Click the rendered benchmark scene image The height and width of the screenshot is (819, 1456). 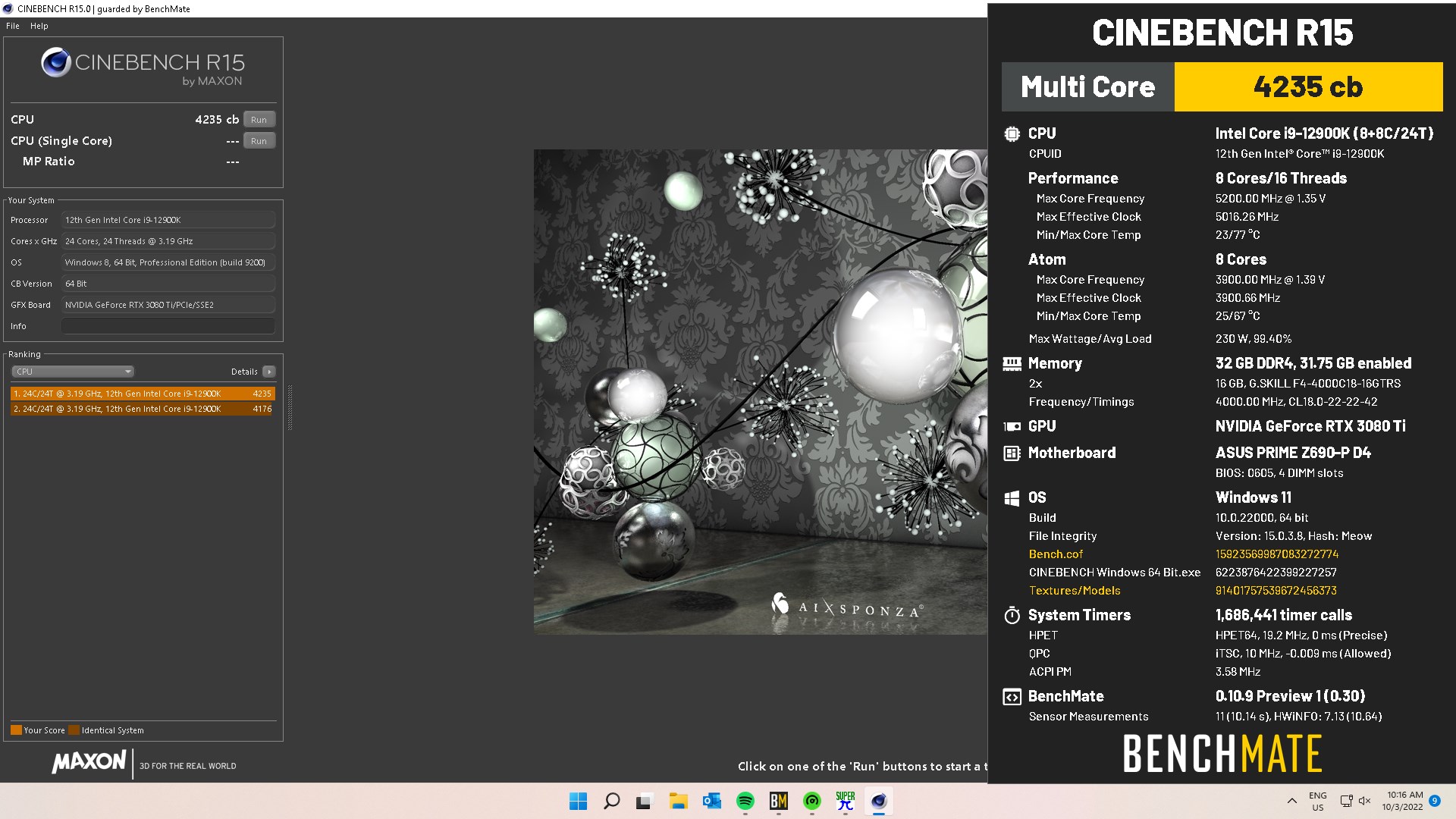click(x=761, y=391)
